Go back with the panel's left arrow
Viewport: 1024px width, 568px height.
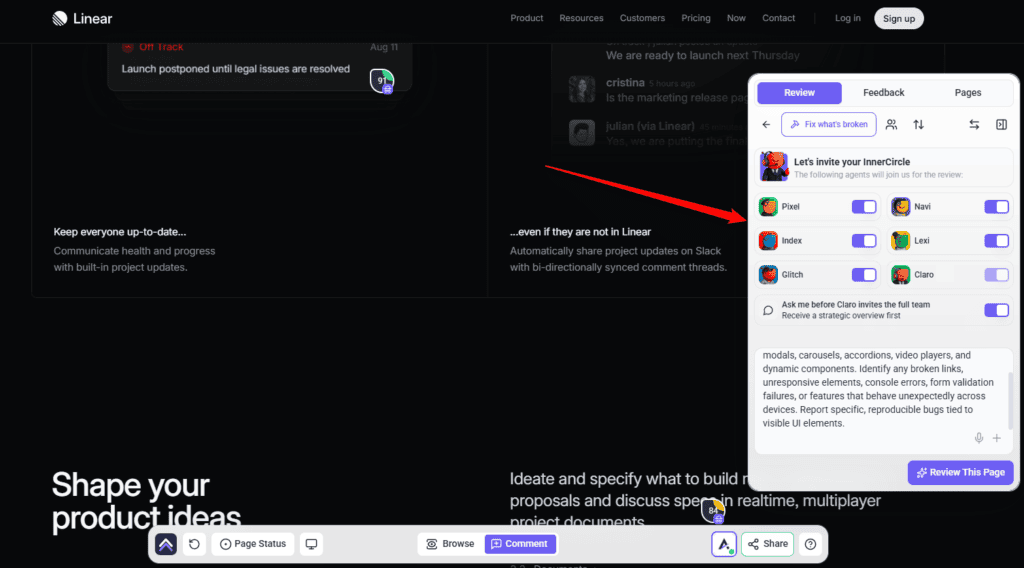click(x=766, y=125)
